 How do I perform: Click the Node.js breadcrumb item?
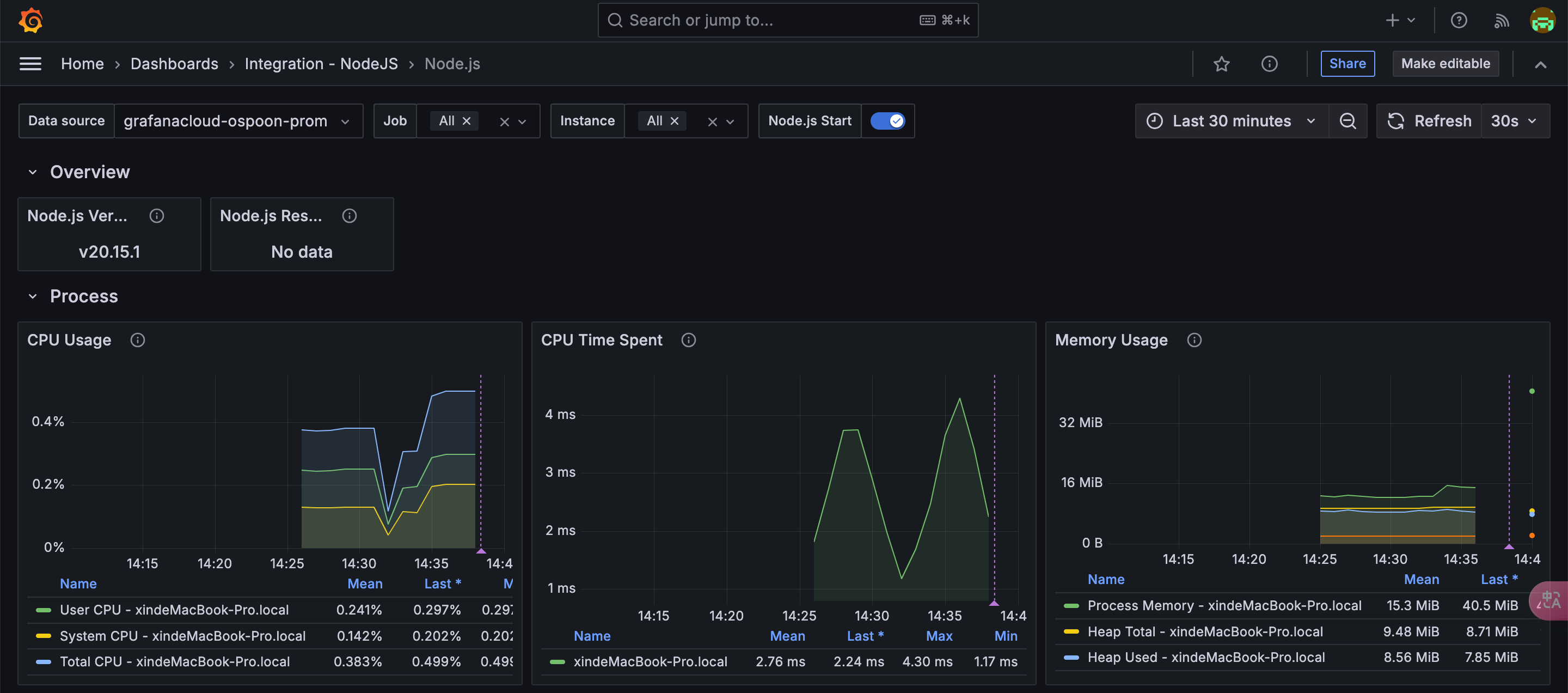(x=452, y=64)
